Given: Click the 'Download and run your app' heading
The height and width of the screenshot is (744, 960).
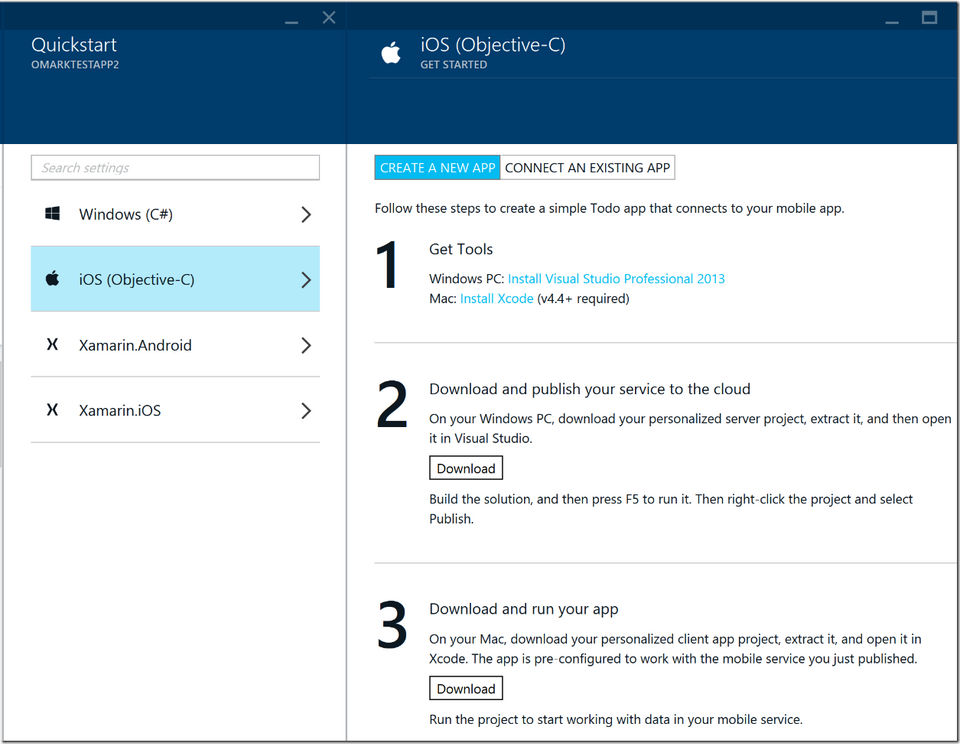Looking at the screenshot, I should pos(523,609).
